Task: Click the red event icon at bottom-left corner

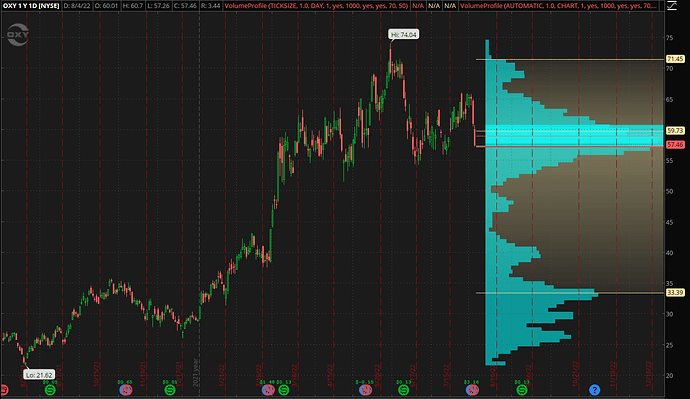Action: tap(3, 390)
